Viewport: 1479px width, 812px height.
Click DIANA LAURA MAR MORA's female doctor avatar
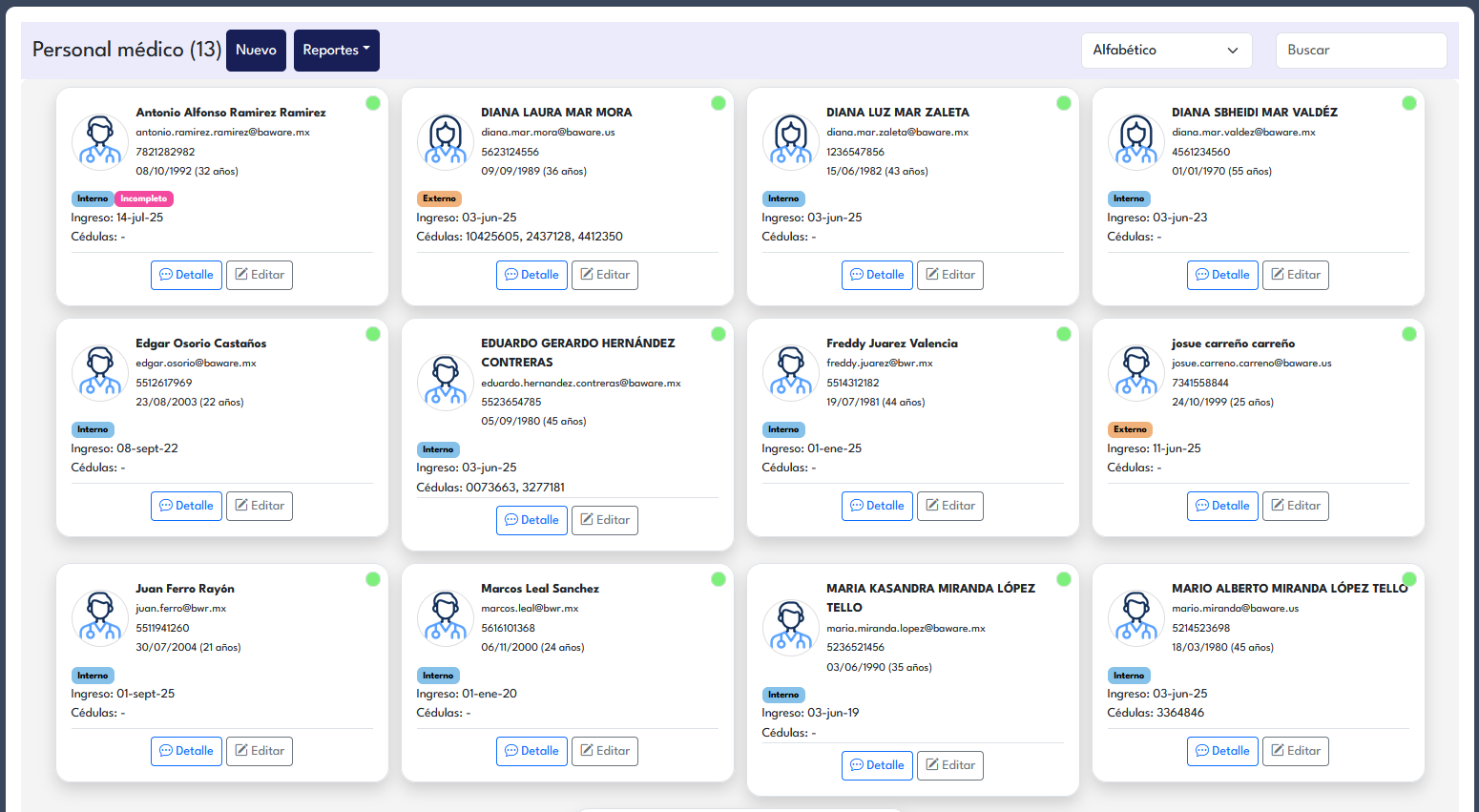tap(446, 142)
